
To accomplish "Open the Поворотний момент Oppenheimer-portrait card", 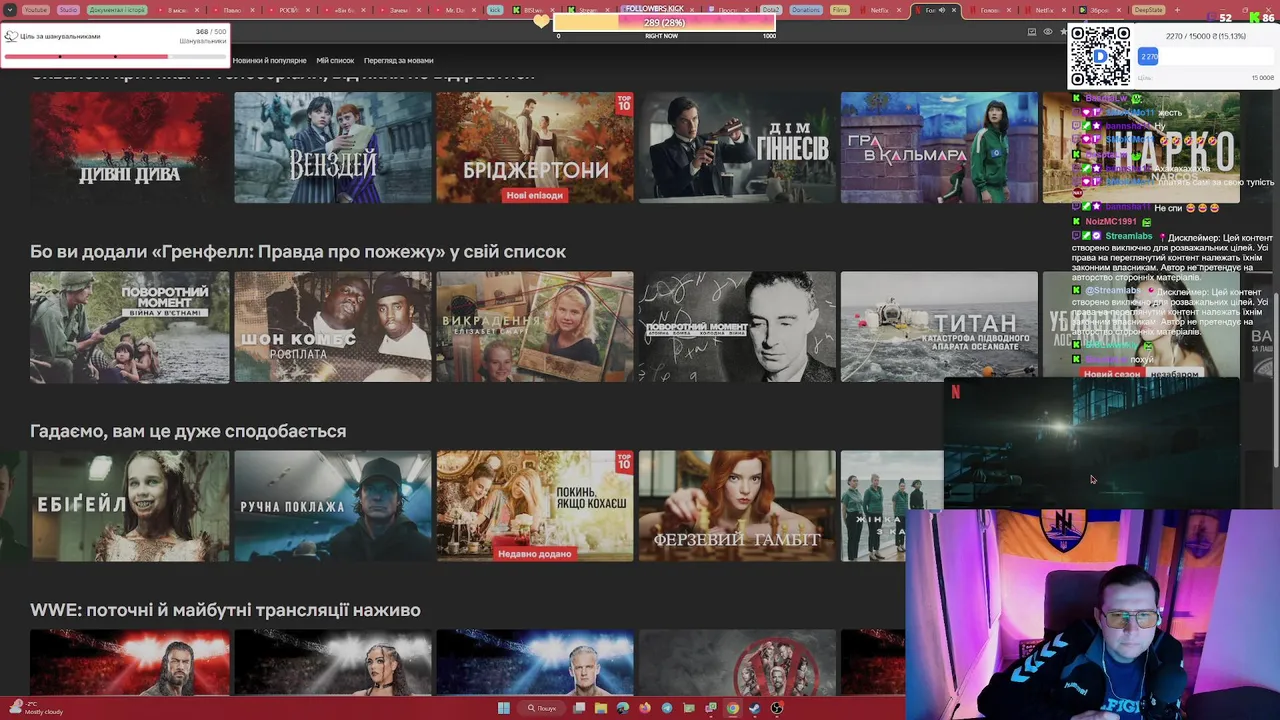I will 737,327.
